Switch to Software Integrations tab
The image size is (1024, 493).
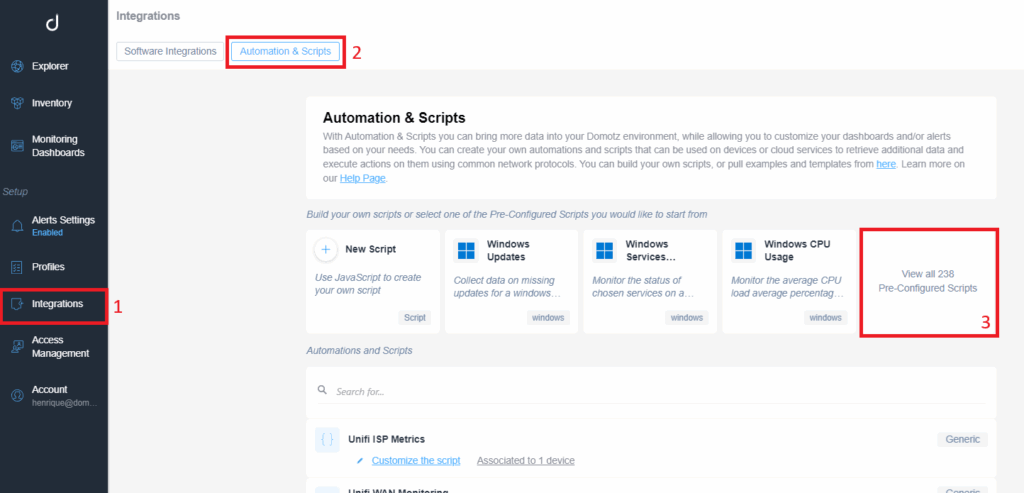(170, 51)
